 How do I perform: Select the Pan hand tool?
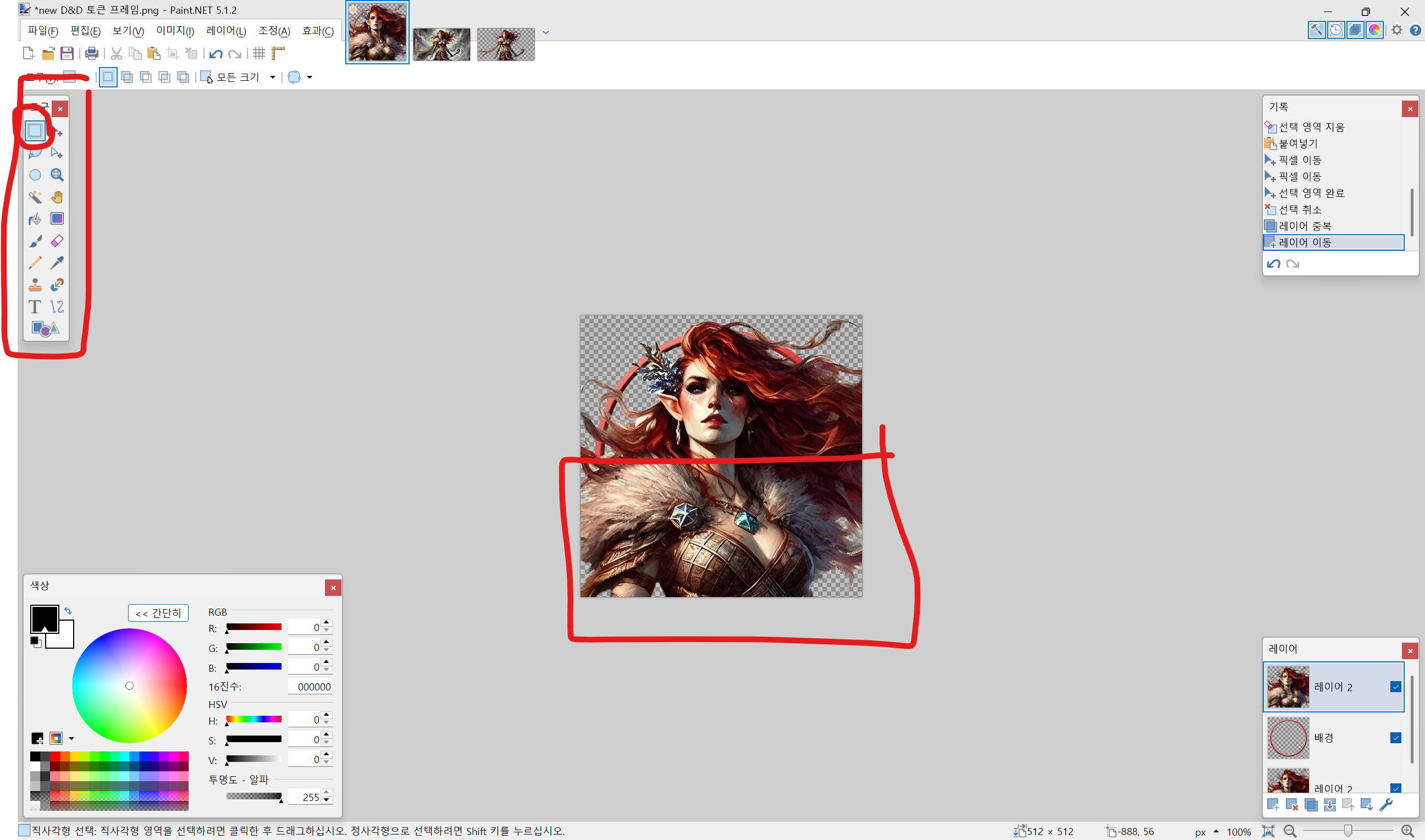click(57, 197)
